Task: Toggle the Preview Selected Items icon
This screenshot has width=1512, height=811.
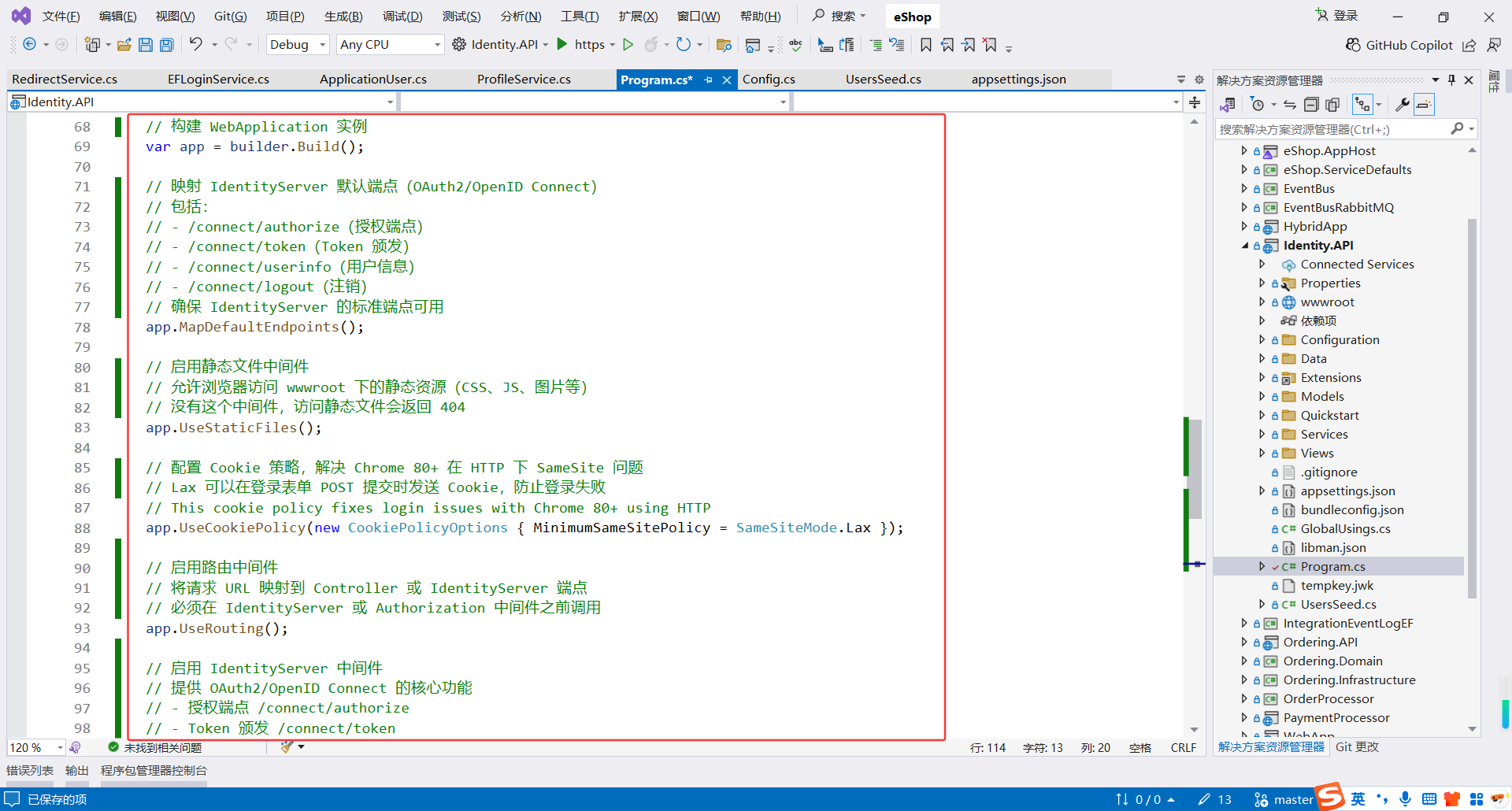Action: pos(1332,104)
